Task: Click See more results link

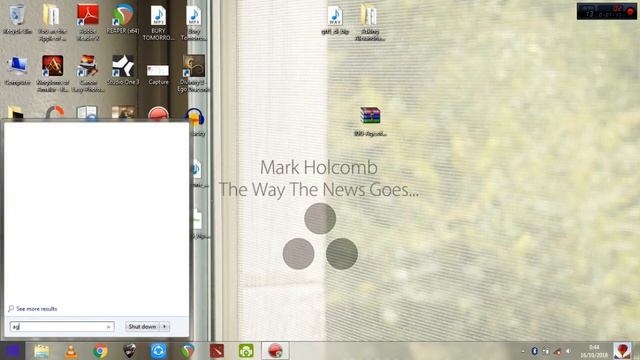Action: click(33, 309)
